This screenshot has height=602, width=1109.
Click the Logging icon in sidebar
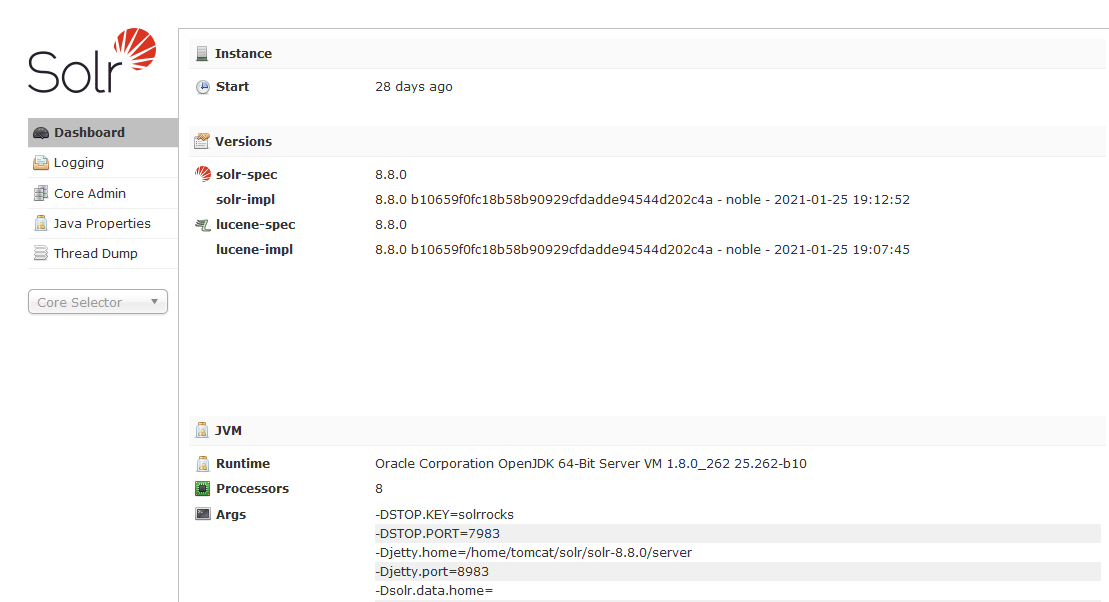coord(41,163)
